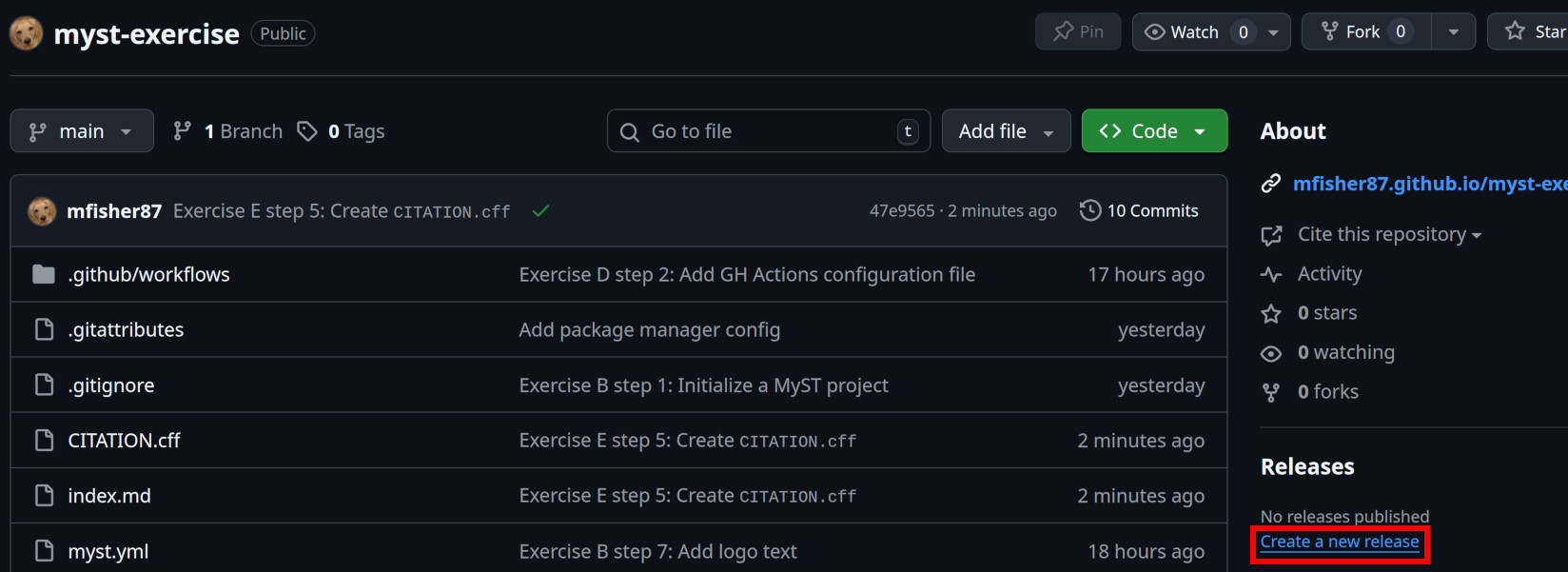
Task: Click the .github/workflows folder icon
Action: (44, 275)
